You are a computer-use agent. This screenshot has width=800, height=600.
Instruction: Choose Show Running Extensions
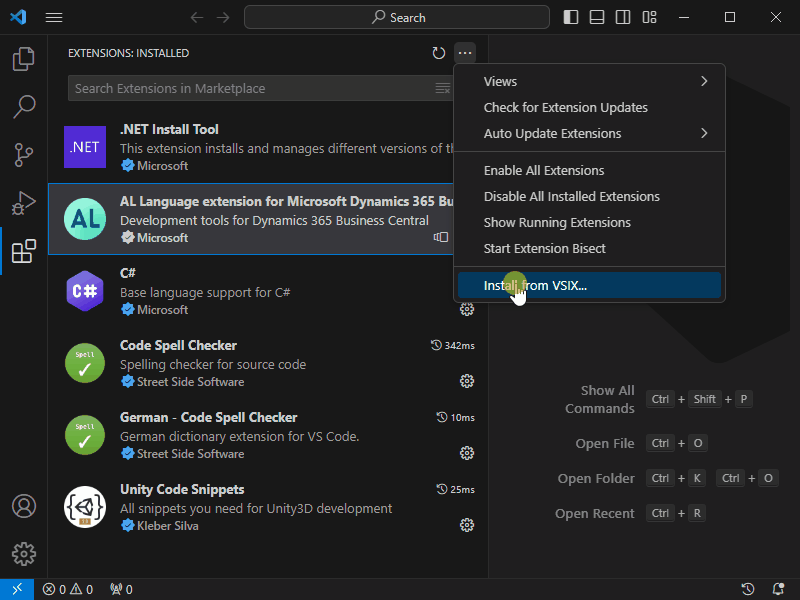tap(589, 222)
